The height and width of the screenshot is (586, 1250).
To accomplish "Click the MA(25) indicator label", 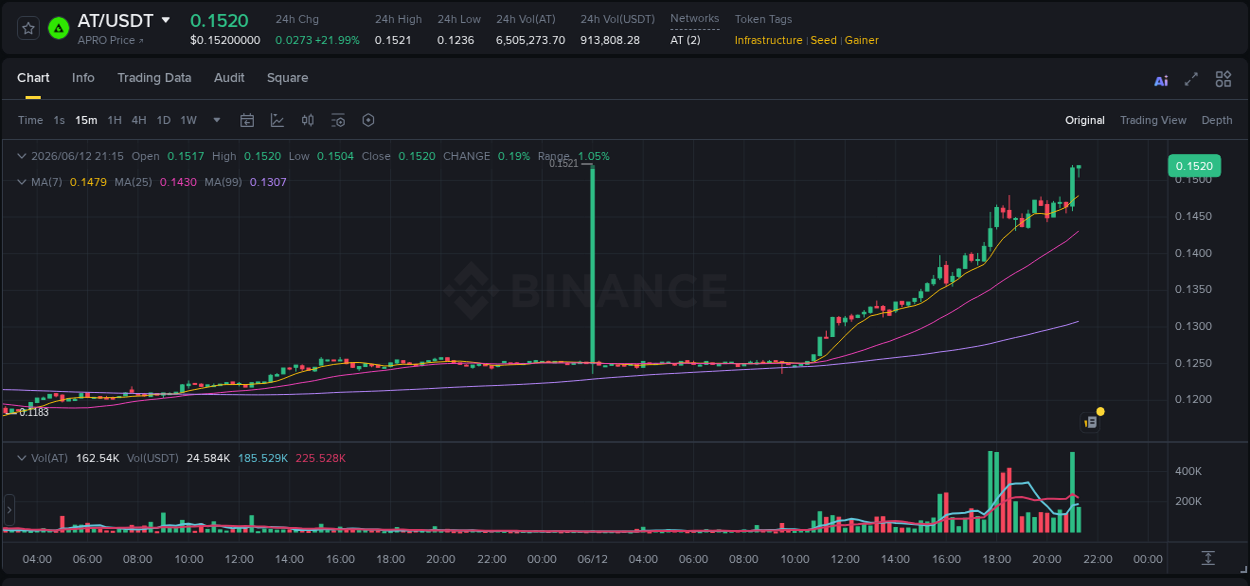I will pos(133,182).
